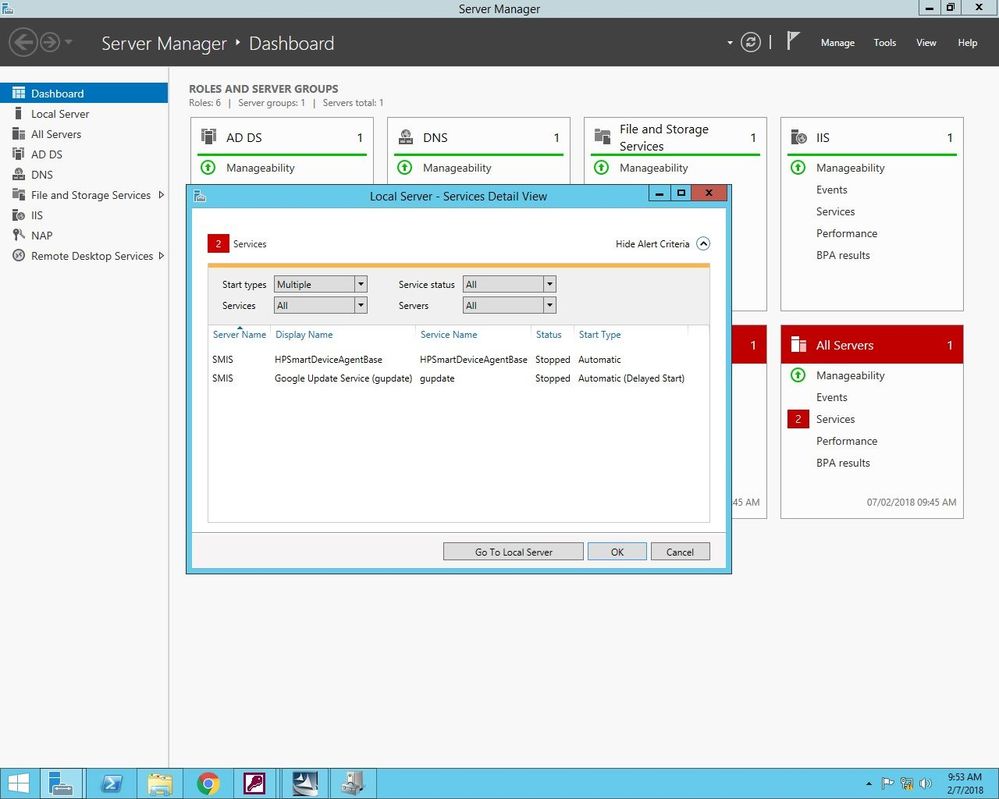Click All Servers Manageability status icon
The image size is (999, 799).
point(798,375)
